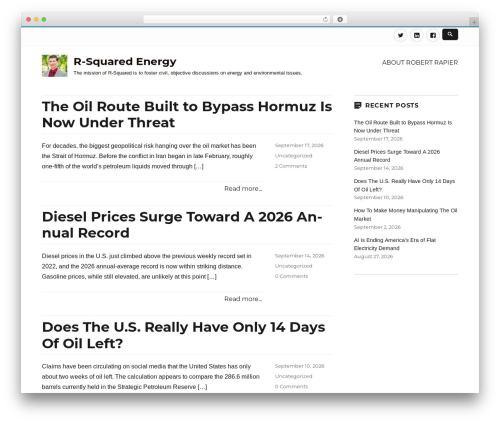
Task: Click the Recent Posts heading text
Action: [x=392, y=105]
